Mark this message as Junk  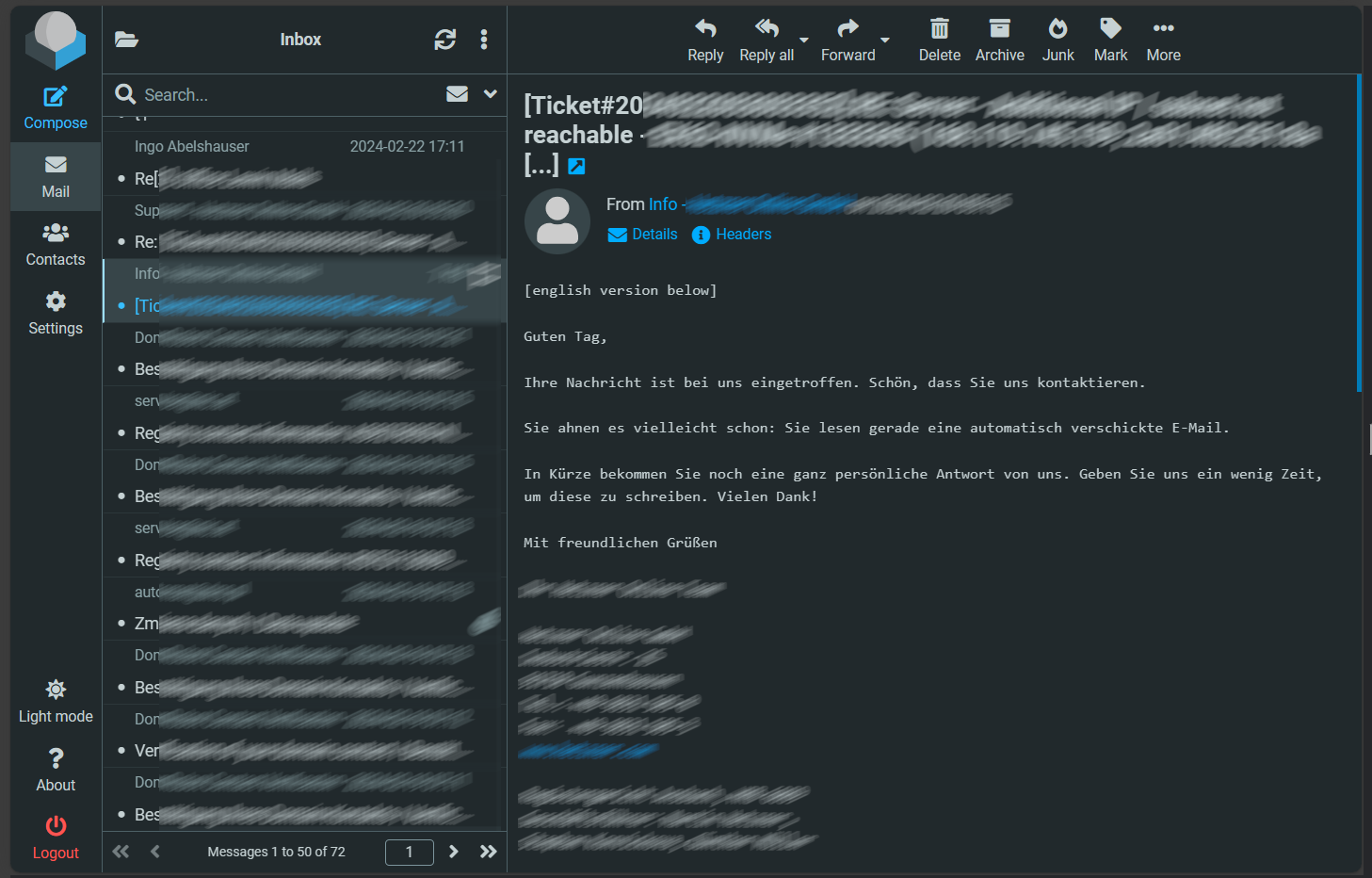(x=1057, y=41)
